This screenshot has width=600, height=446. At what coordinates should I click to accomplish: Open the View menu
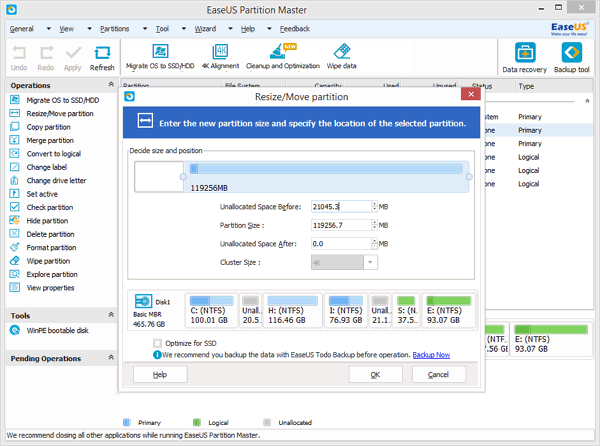pyautogui.click(x=67, y=29)
